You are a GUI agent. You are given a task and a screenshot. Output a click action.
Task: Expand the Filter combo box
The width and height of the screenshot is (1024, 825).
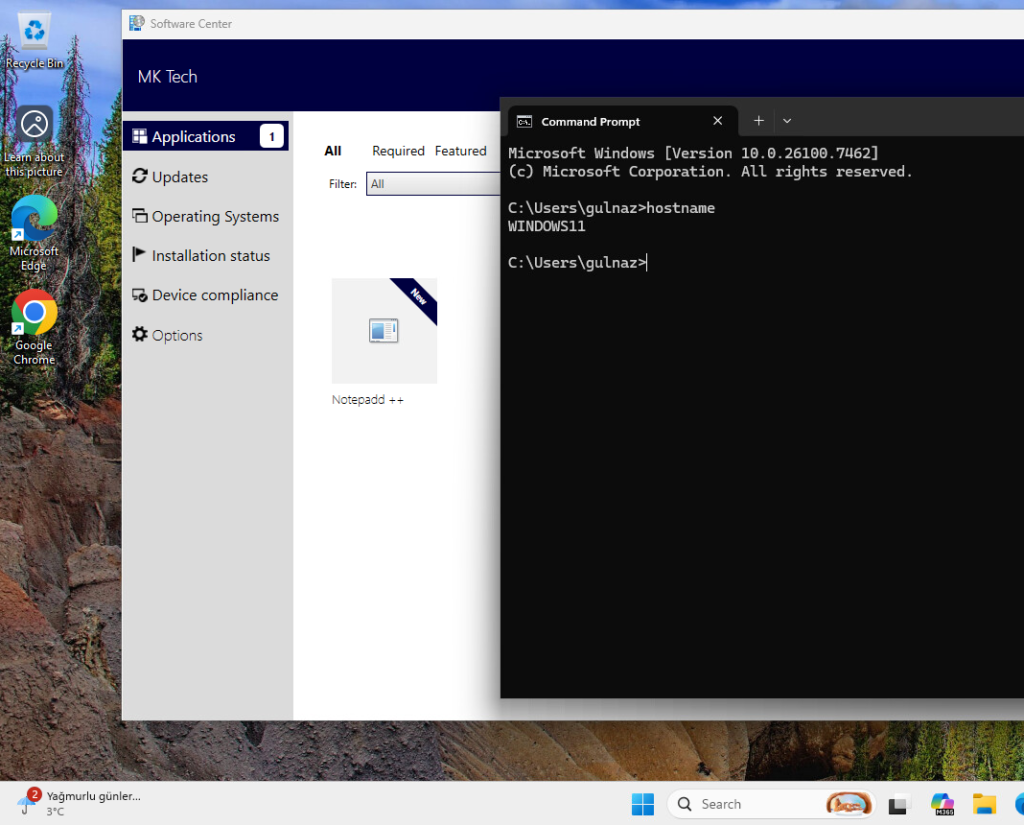(x=433, y=184)
